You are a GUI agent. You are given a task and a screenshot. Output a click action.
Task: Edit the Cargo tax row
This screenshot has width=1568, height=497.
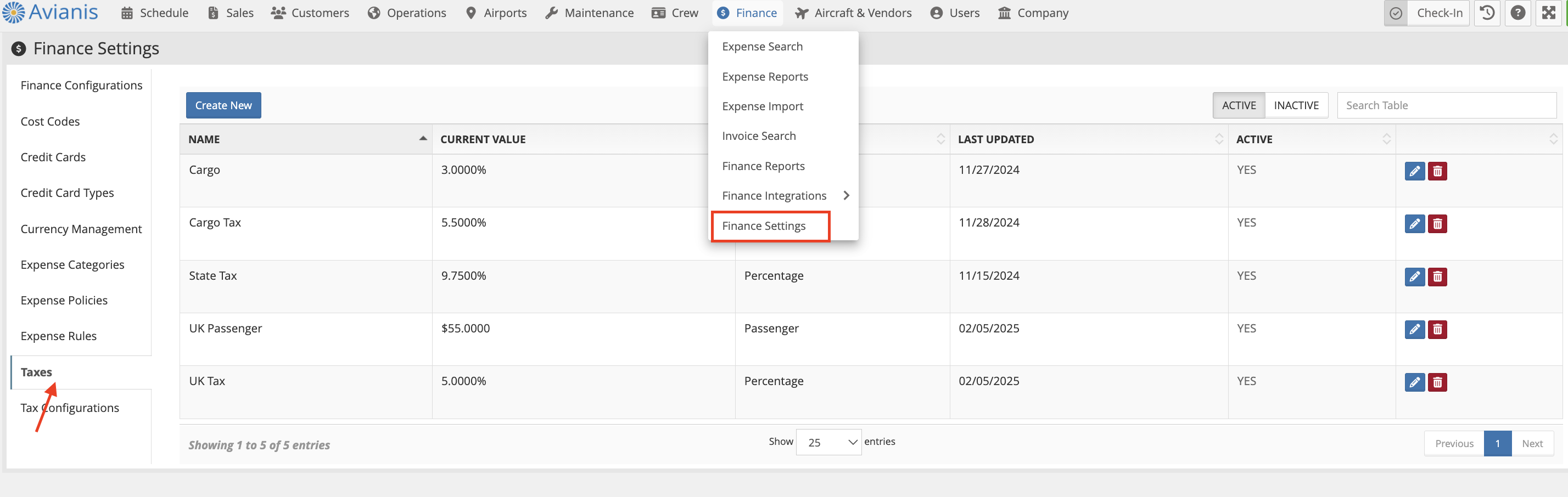pos(1414,172)
